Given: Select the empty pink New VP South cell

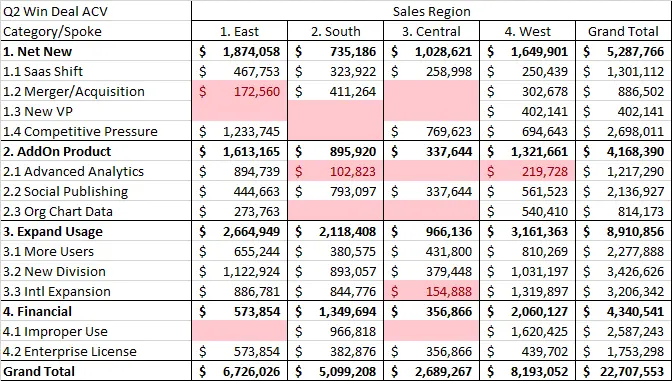Looking at the screenshot, I should [x=336, y=111].
